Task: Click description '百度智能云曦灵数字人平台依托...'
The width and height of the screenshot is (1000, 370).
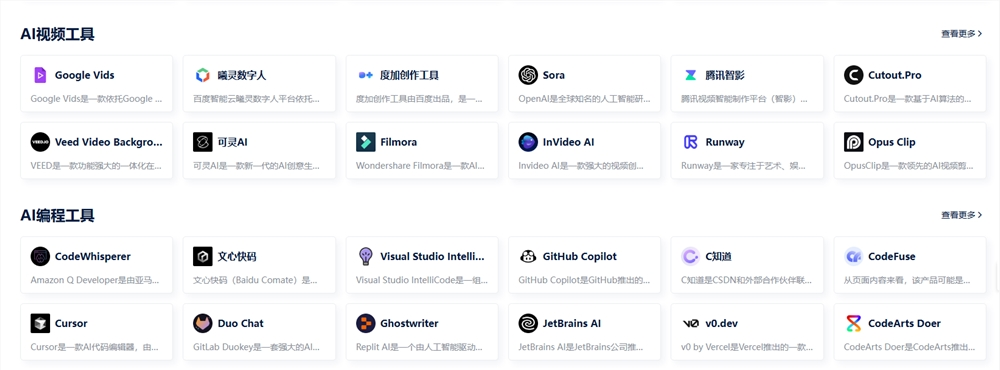Action: pos(257,100)
